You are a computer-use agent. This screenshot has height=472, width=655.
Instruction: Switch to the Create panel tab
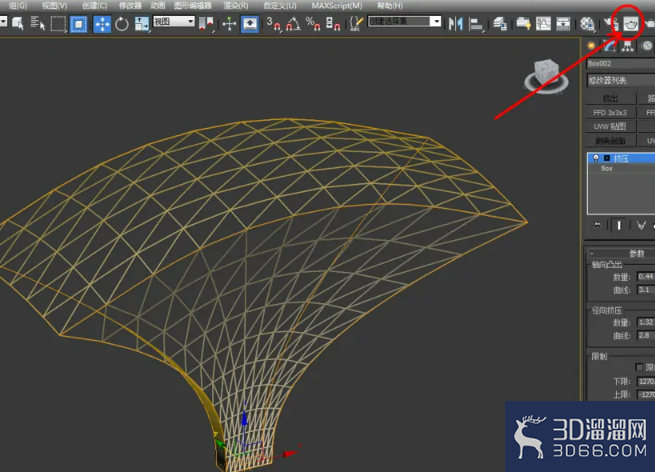click(x=591, y=46)
